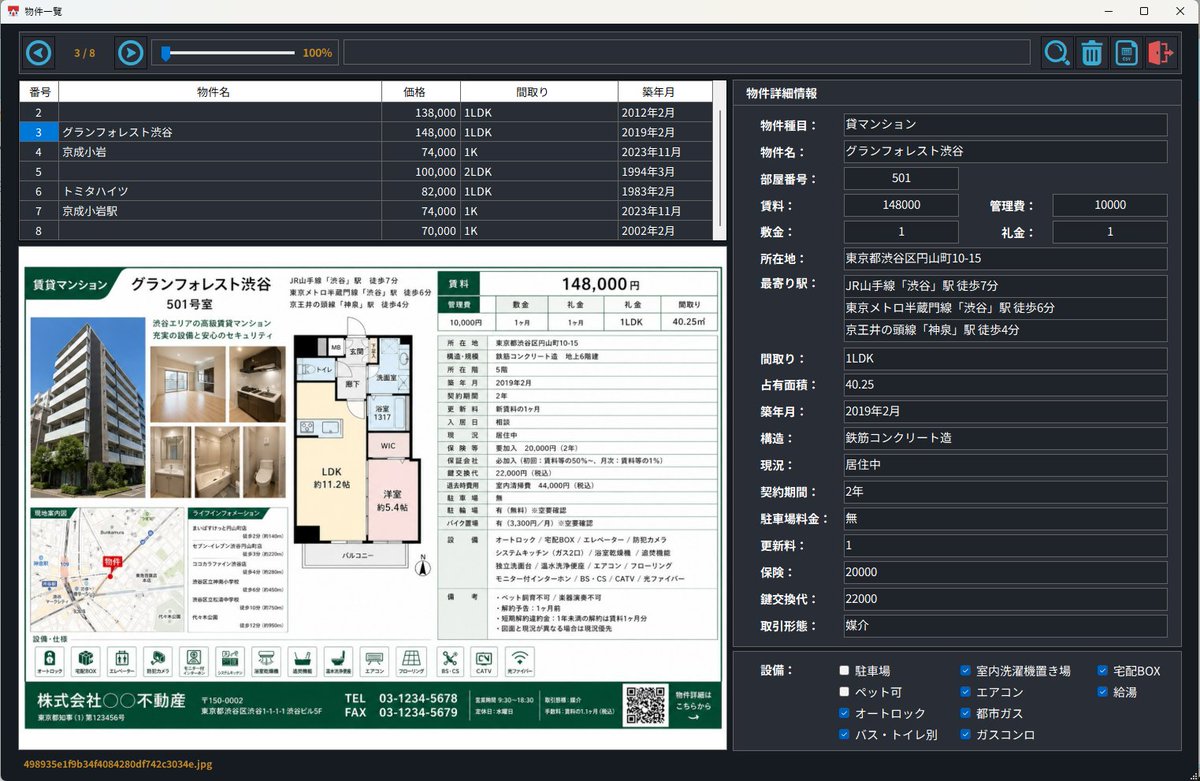Click the グランフォレスト渋谷 cell in the table
Viewport: 1200px width, 781px height.
click(x=220, y=132)
